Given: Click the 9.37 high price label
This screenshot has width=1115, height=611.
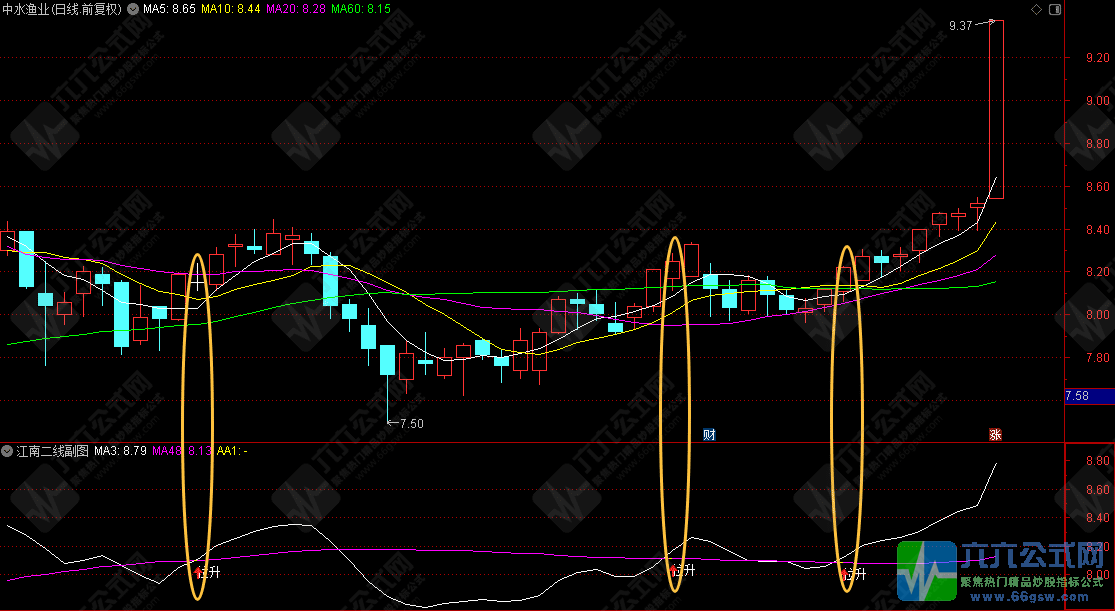Looking at the screenshot, I should coord(960,25).
